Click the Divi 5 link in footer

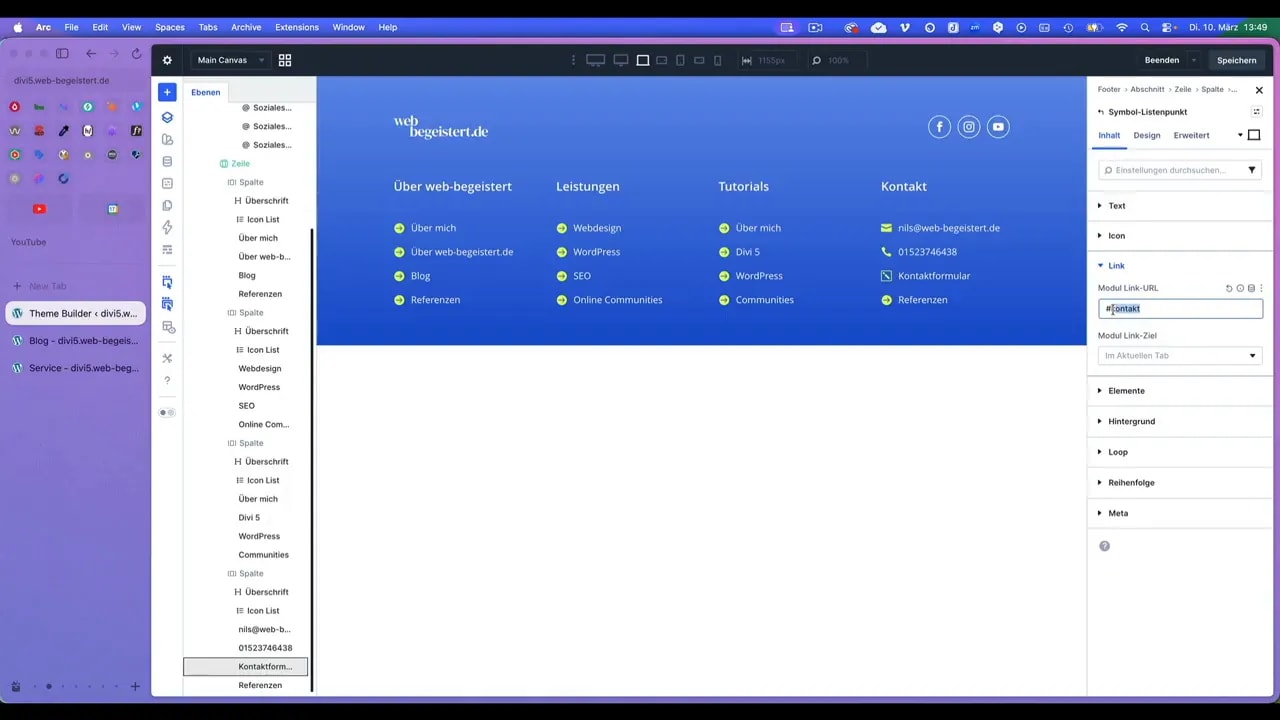(x=748, y=252)
